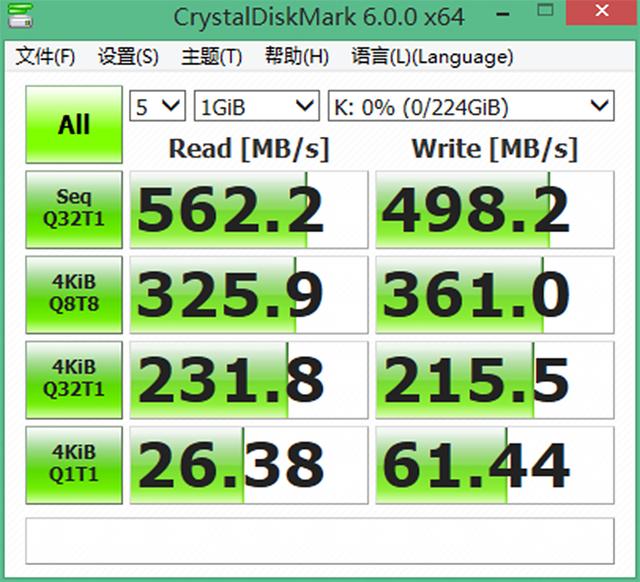The image size is (640, 582).
Task: Expand the test count dropdown showing 5
Action: coord(158,106)
